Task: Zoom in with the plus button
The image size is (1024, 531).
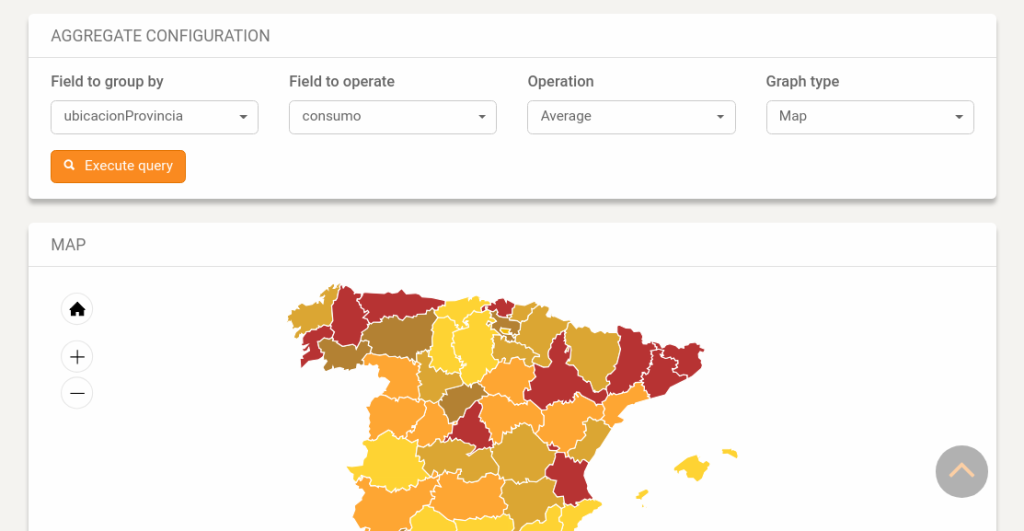Action: [x=77, y=356]
